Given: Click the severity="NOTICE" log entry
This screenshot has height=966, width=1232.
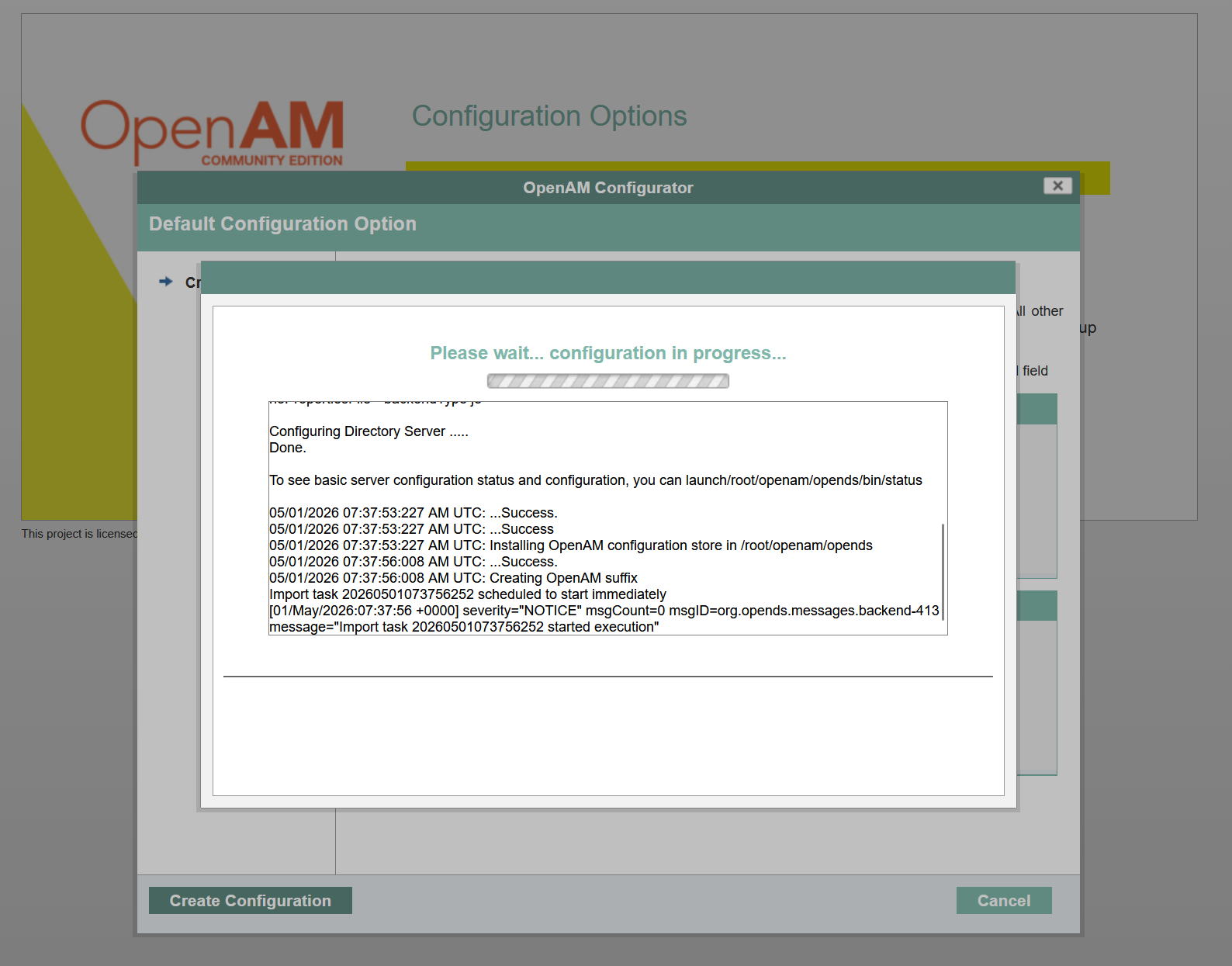Looking at the screenshot, I should 604,611.
